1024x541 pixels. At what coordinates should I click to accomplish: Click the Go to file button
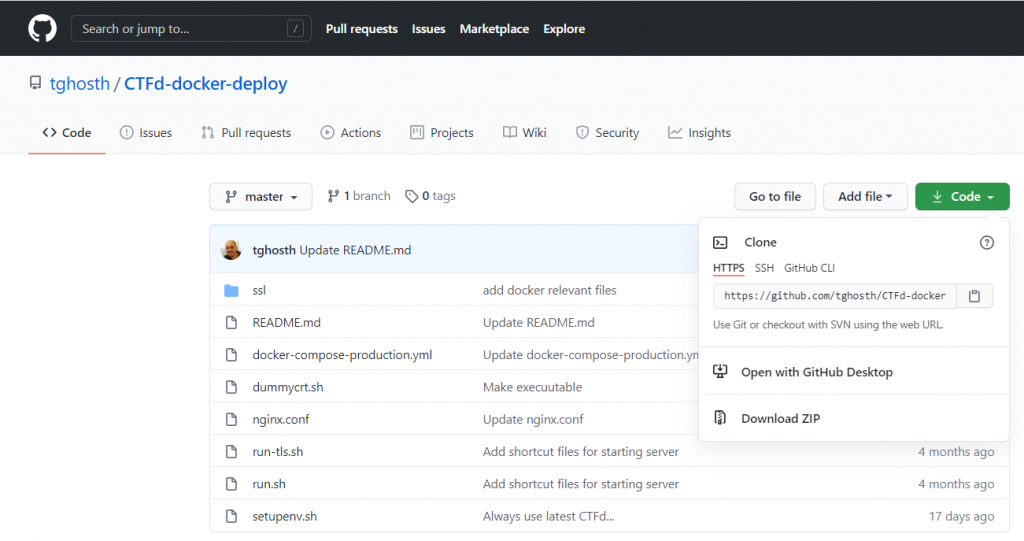pyautogui.click(x=774, y=197)
